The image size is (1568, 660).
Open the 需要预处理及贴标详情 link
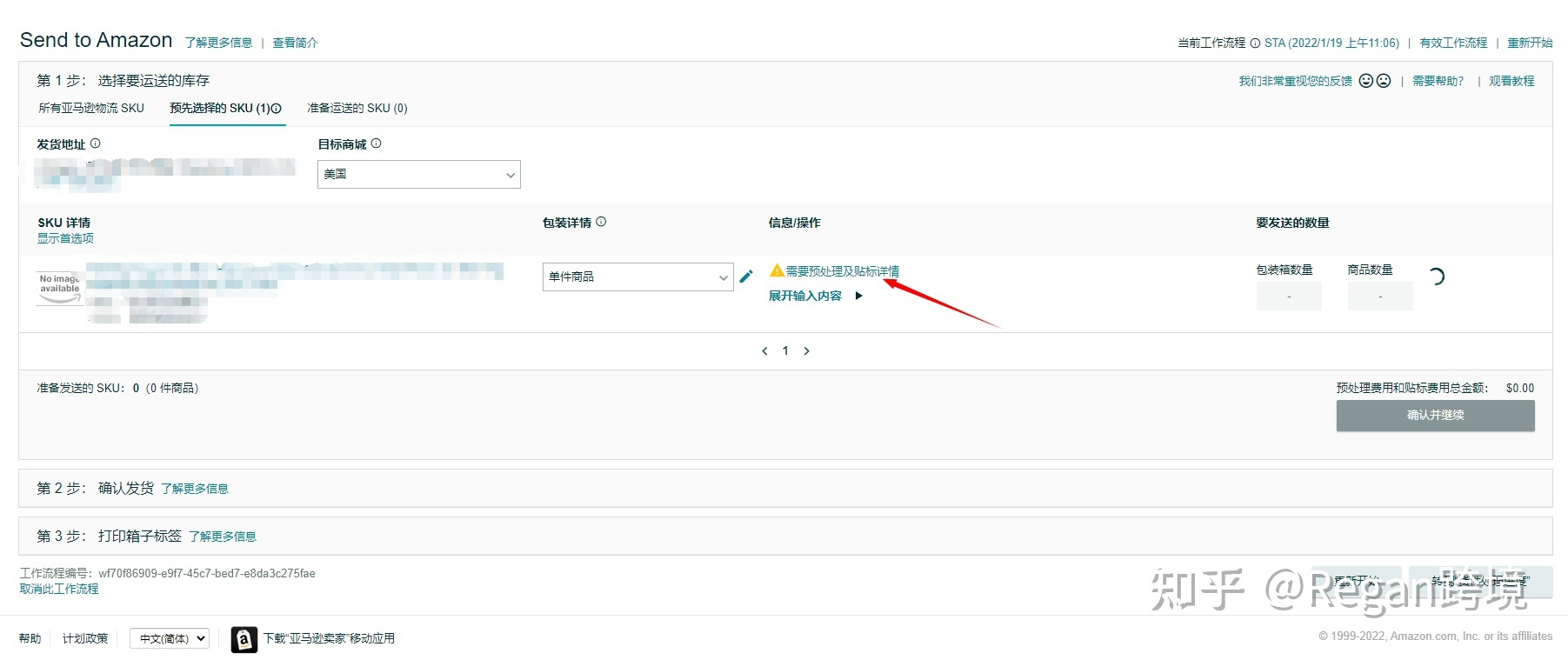(843, 271)
